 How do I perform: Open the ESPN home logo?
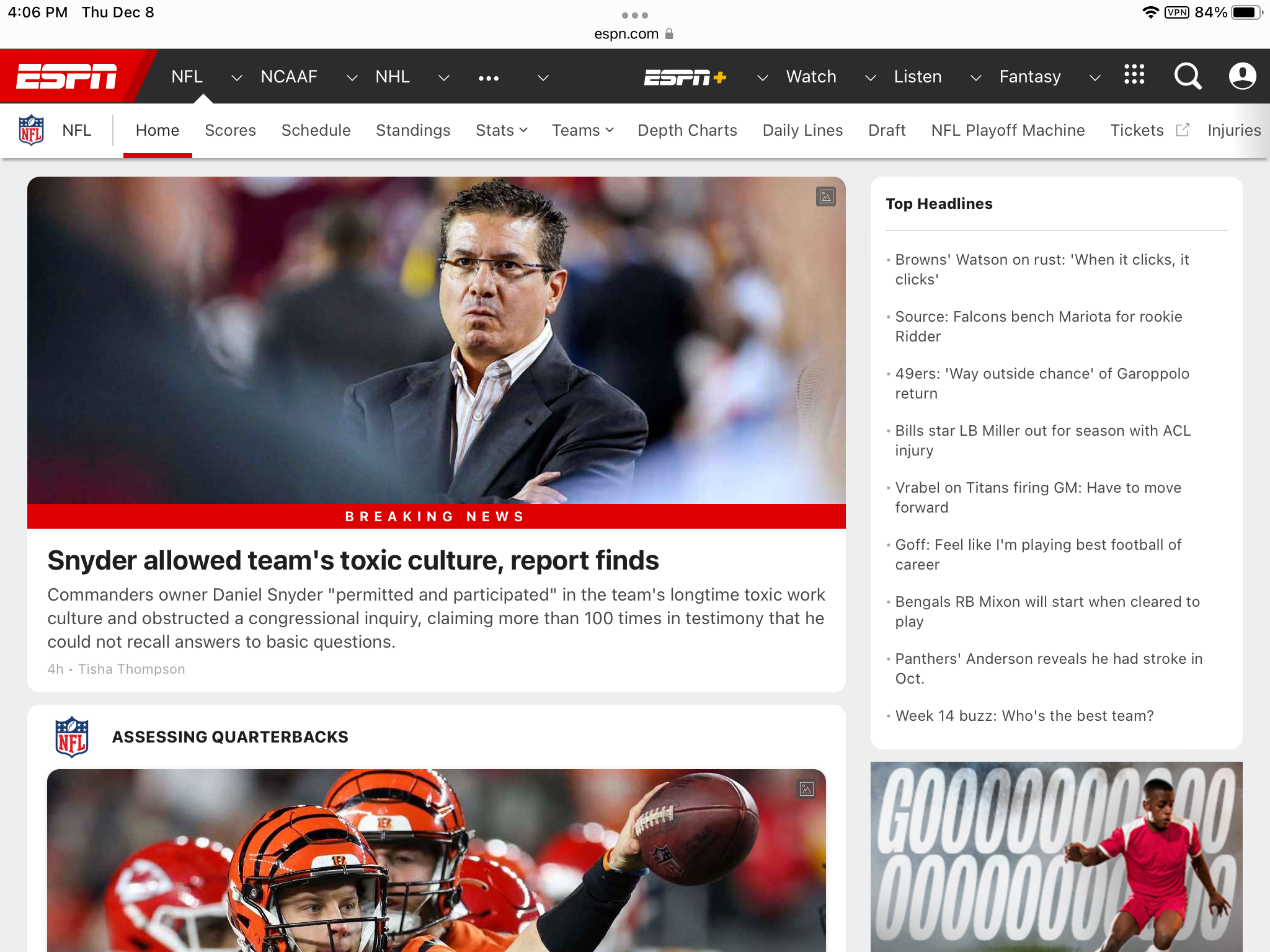pyautogui.click(x=67, y=76)
